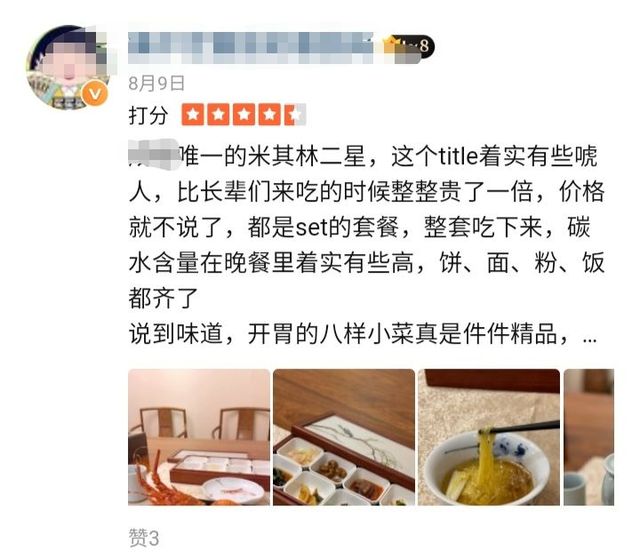Tap the Lv8 level badge
The image size is (640, 558).
pyautogui.click(x=408, y=46)
